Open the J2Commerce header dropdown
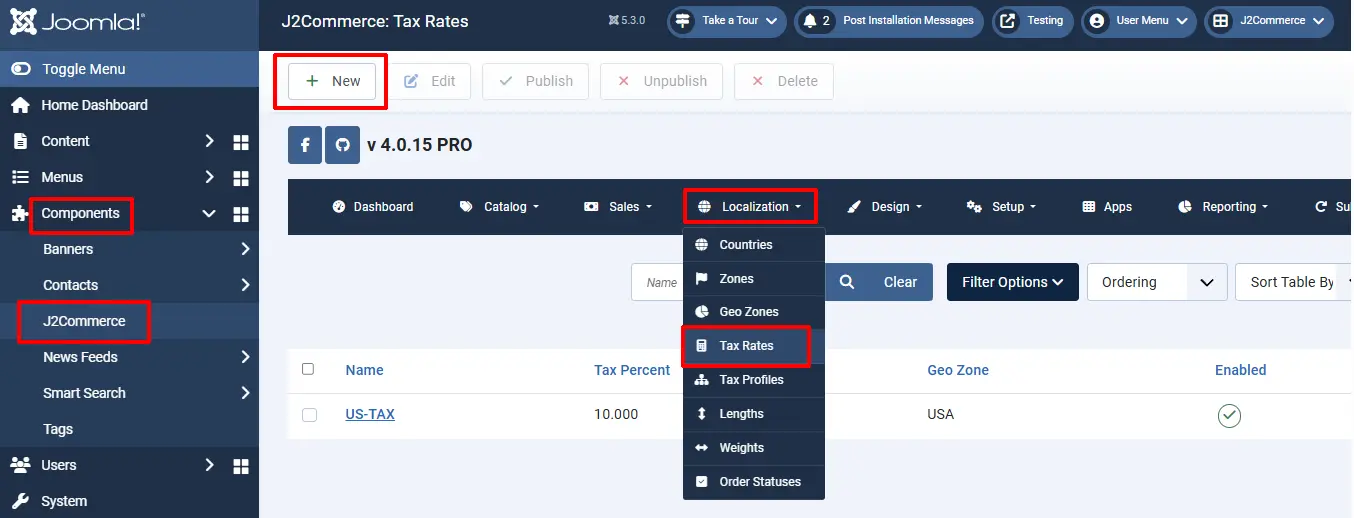 tap(1269, 21)
